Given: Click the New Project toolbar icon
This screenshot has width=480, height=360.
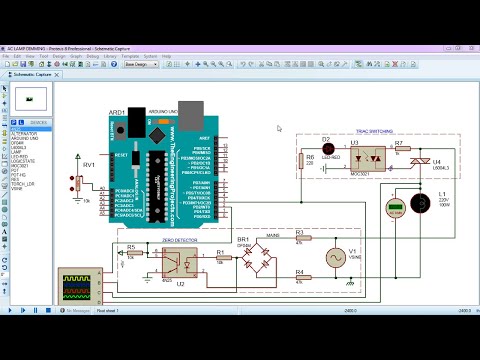Looking at the screenshot, I should click(x=7, y=64).
